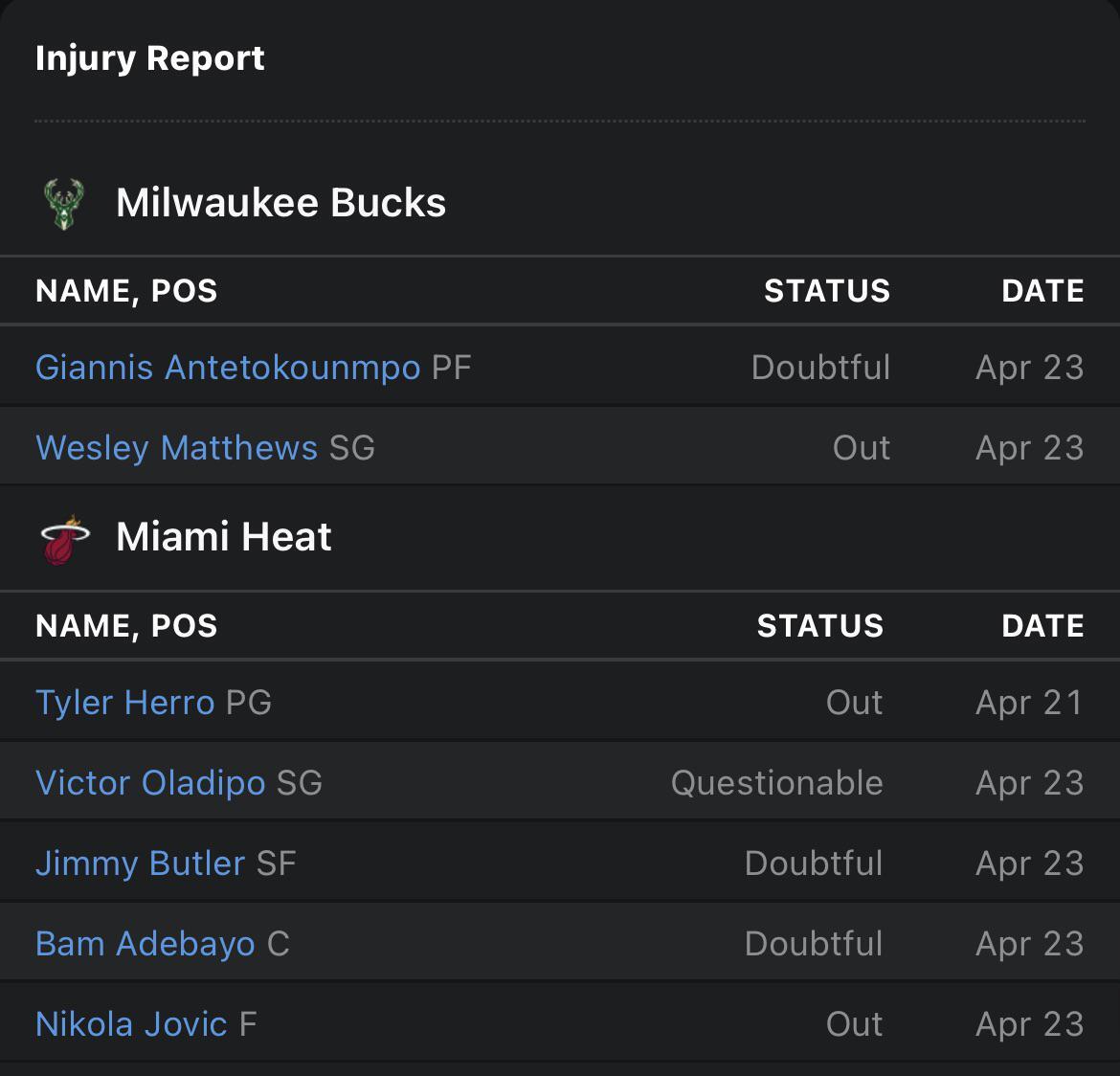Click Giannis Antetokounmpo's Doubtful status
This screenshot has width=1120, height=1076.
click(x=820, y=368)
